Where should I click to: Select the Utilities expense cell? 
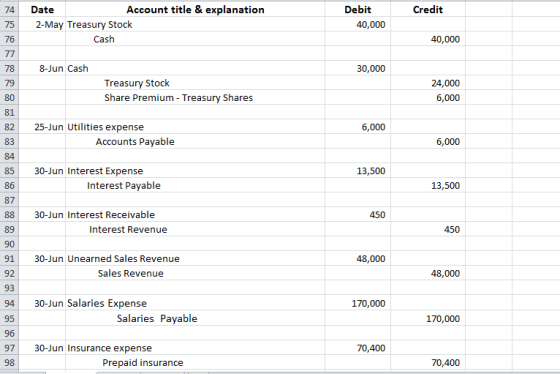[x=195, y=127]
